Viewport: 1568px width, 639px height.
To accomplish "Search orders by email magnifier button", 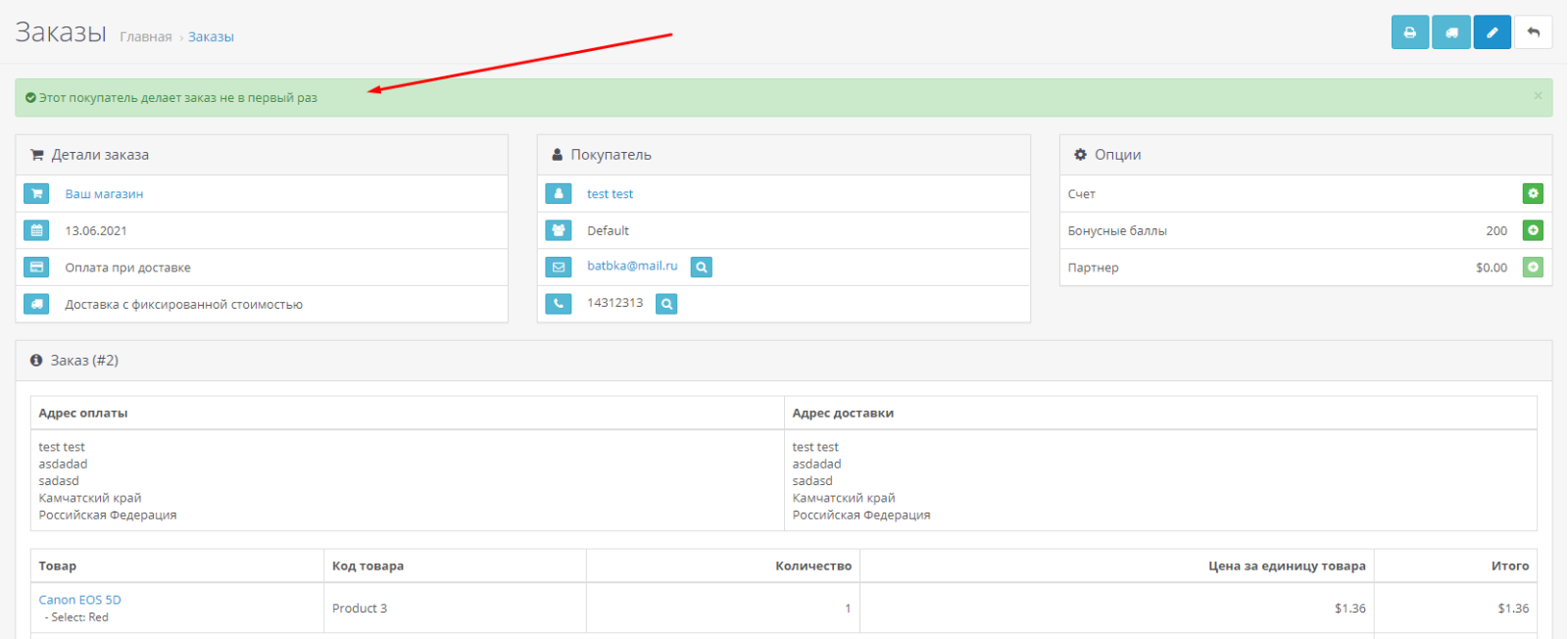I will [x=702, y=267].
